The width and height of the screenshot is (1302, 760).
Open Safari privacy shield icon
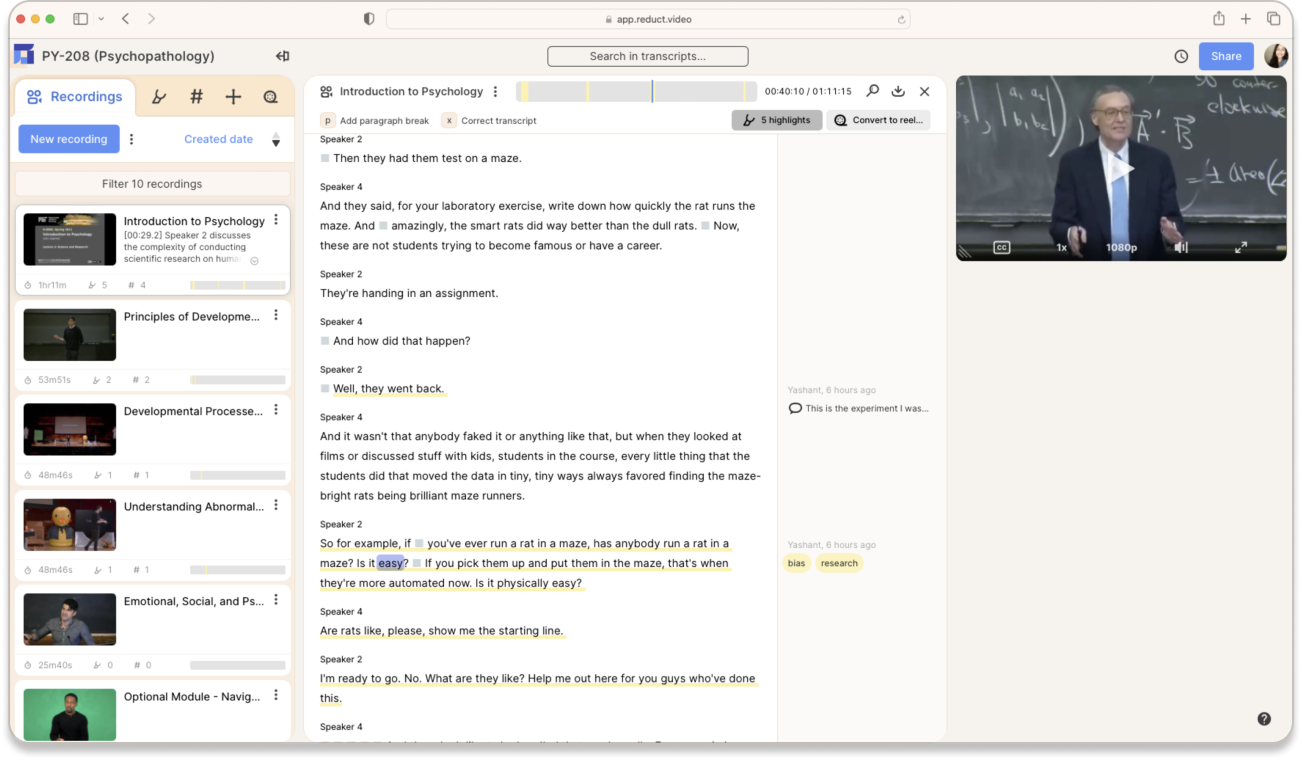coord(369,19)
